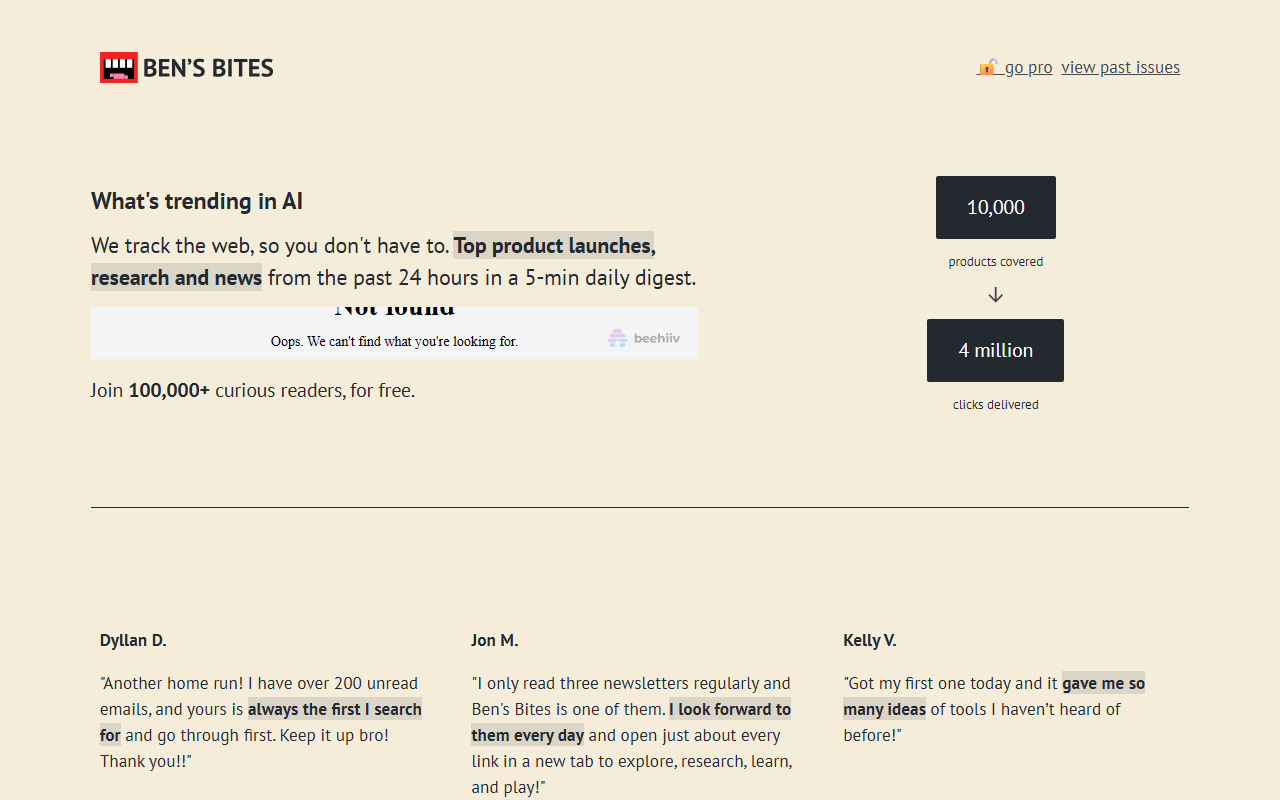Open the go pro link

1028,67
